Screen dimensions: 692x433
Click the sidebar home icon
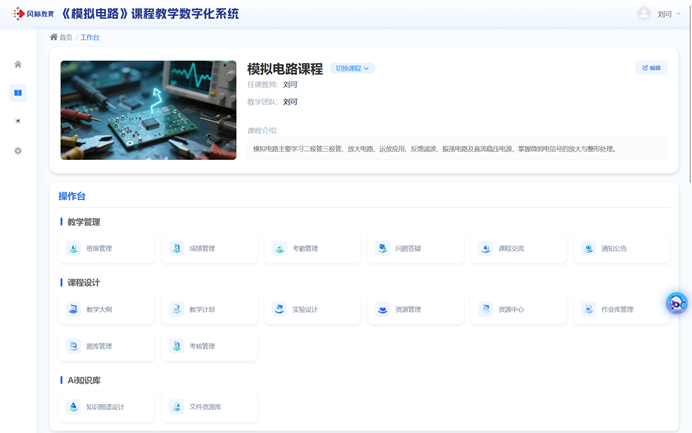point(18,64)
